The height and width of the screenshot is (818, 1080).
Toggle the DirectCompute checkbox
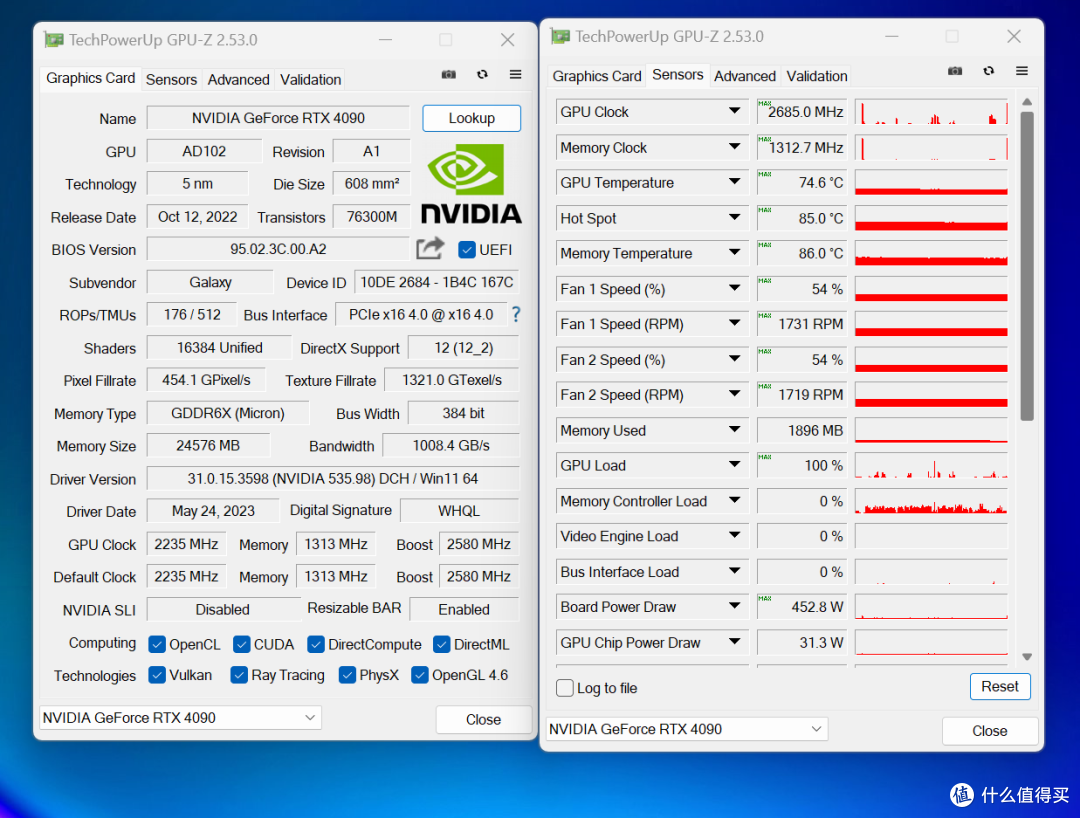315,644
